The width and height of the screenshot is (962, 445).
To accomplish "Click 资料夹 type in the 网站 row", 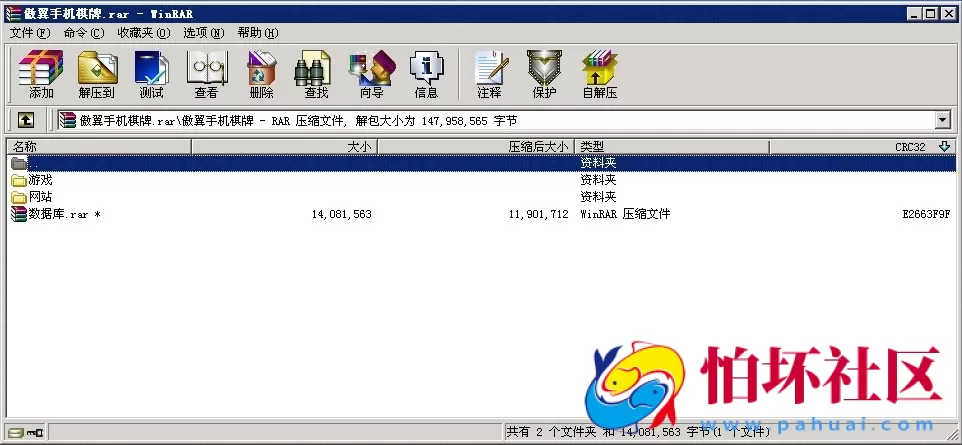I will click(598, 197).
